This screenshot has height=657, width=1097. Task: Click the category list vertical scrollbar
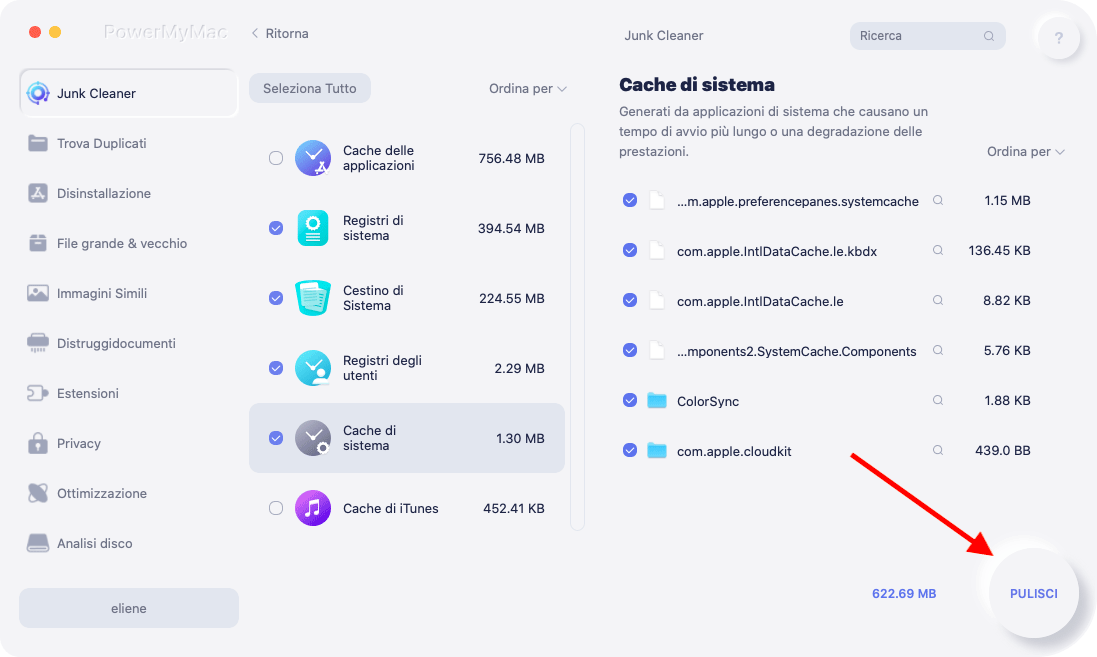click(577, 327)
